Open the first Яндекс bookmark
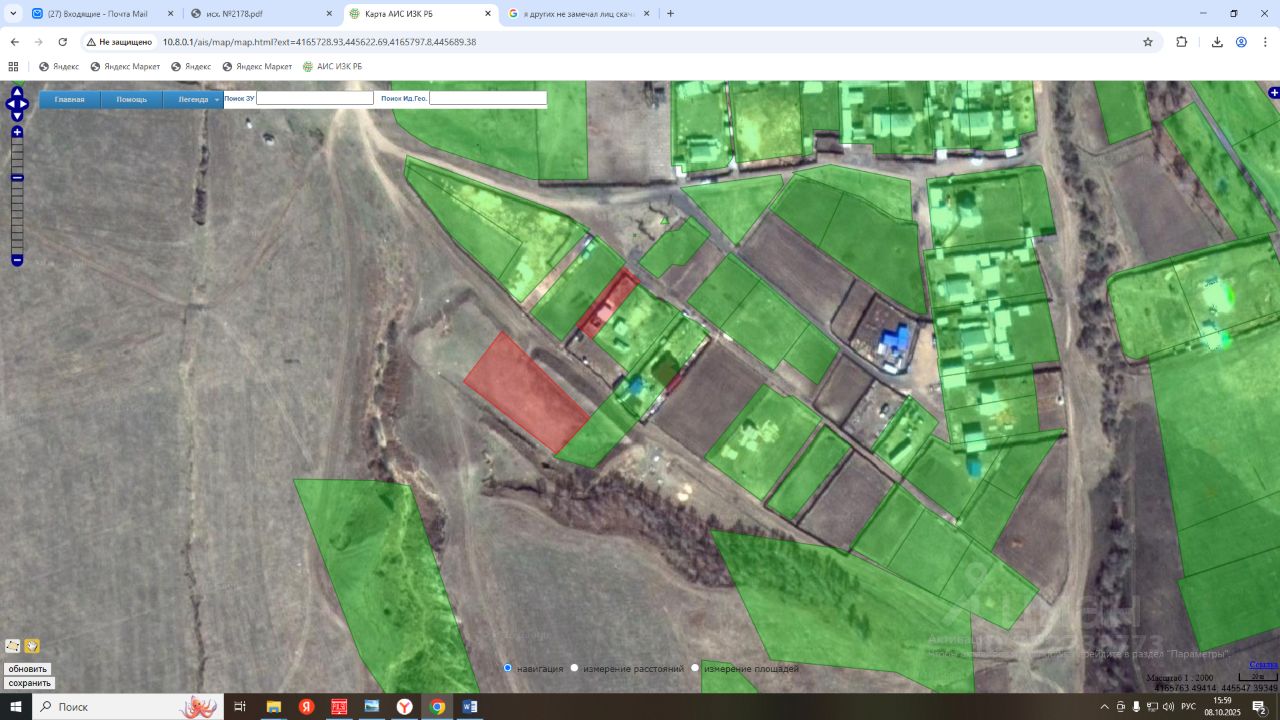The width and height of the screenshot is (1280, 720). coord(59,66)
